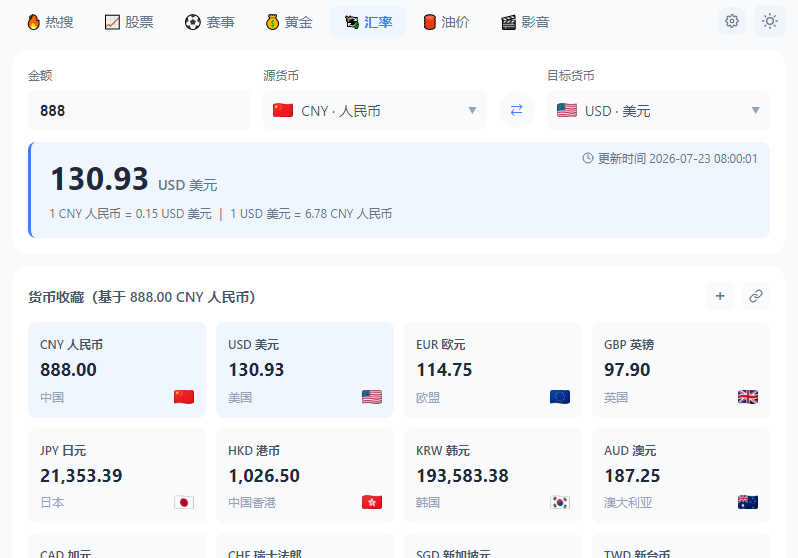Go to the 黄金 gold tab

coord(289,22)
